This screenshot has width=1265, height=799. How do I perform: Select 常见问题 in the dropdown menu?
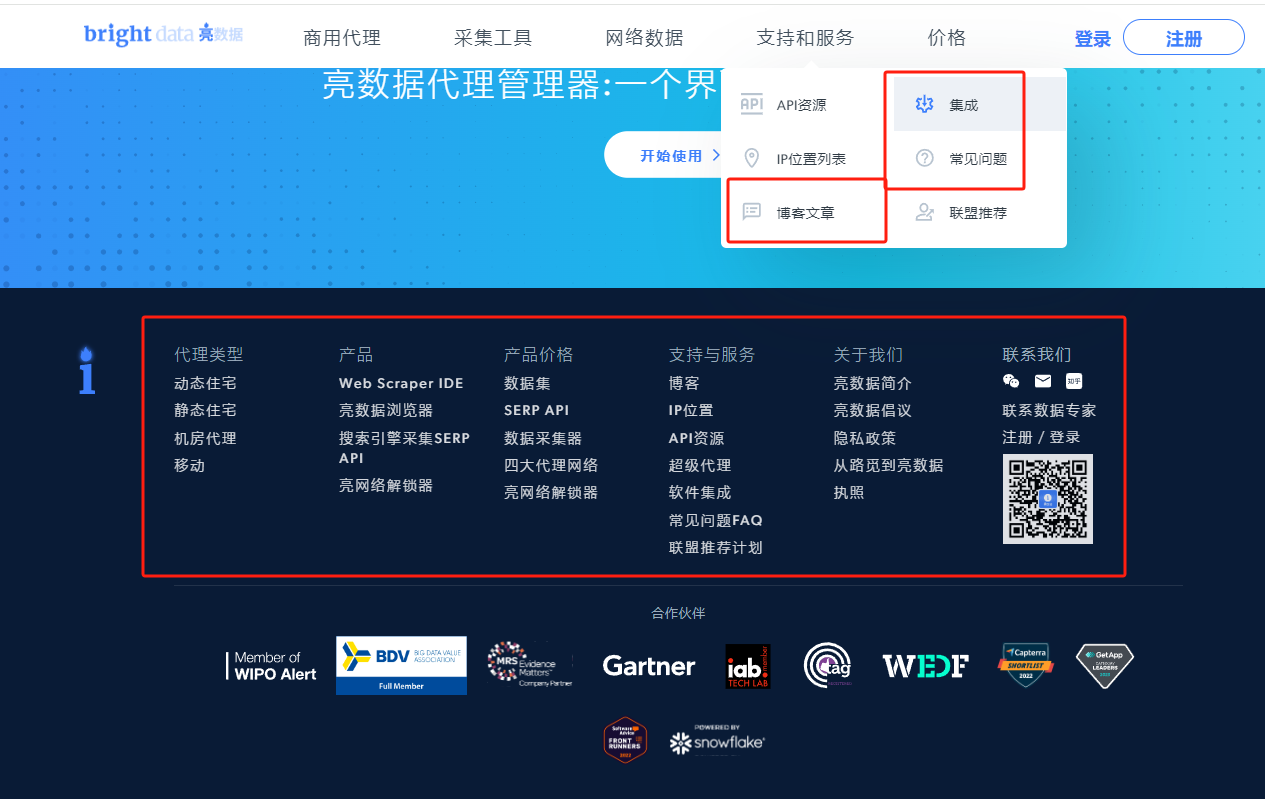[x=980, y=158]
